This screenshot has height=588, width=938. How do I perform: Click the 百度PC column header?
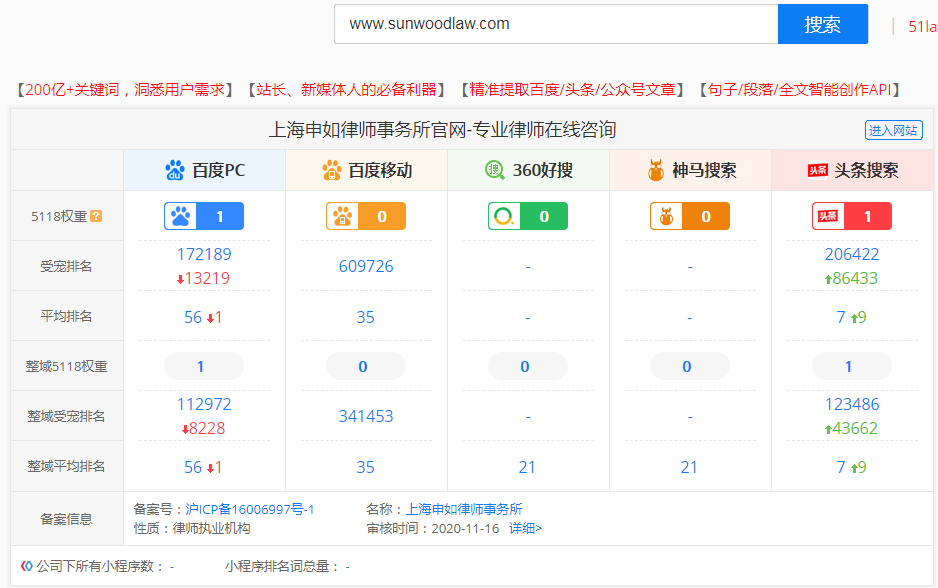click(x=205, y=170)
